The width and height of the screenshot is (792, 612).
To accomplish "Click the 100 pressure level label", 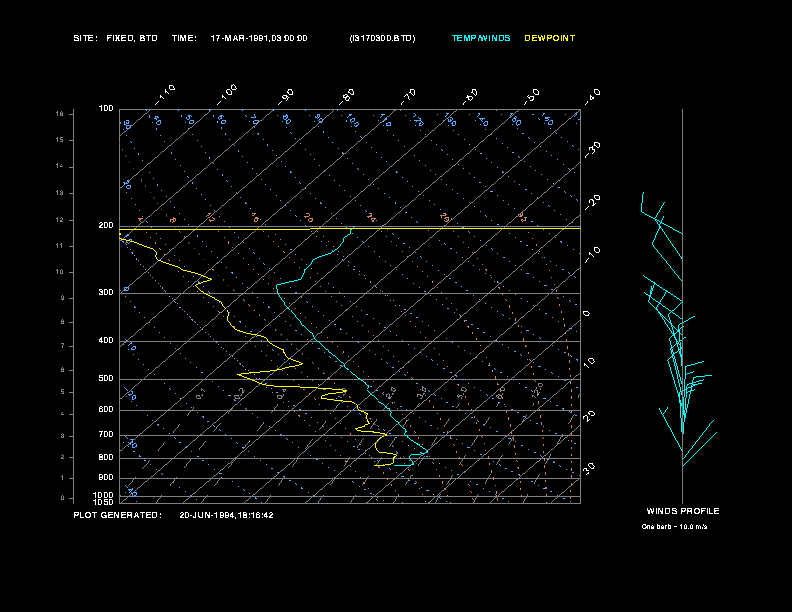I will [106, 109].
